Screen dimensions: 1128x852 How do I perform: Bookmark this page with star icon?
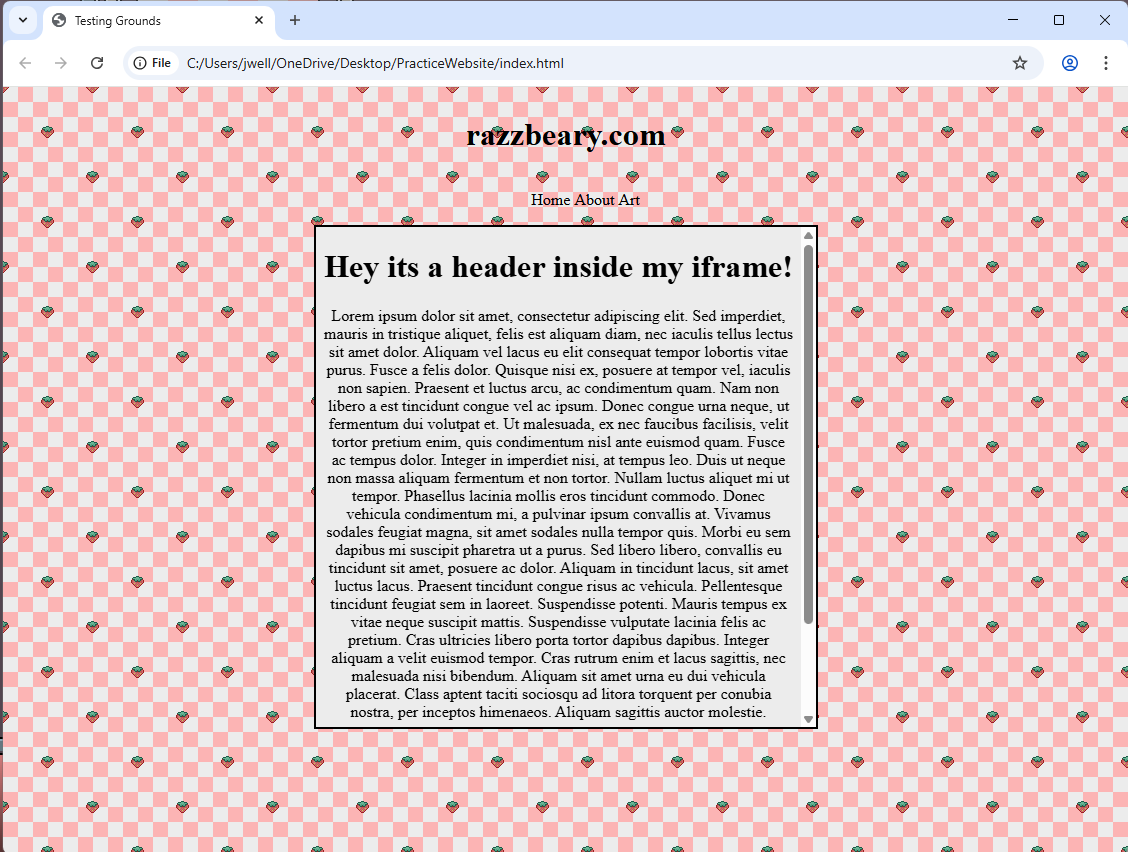click(x=1019, y=63)
